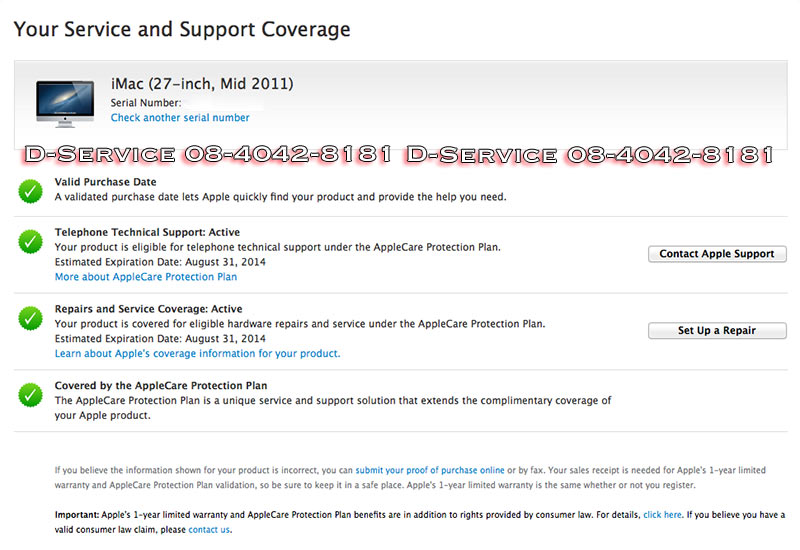800x550 pixels.
Task: Follow the 'click here' consumer law link
Action: tap(662, 514)
